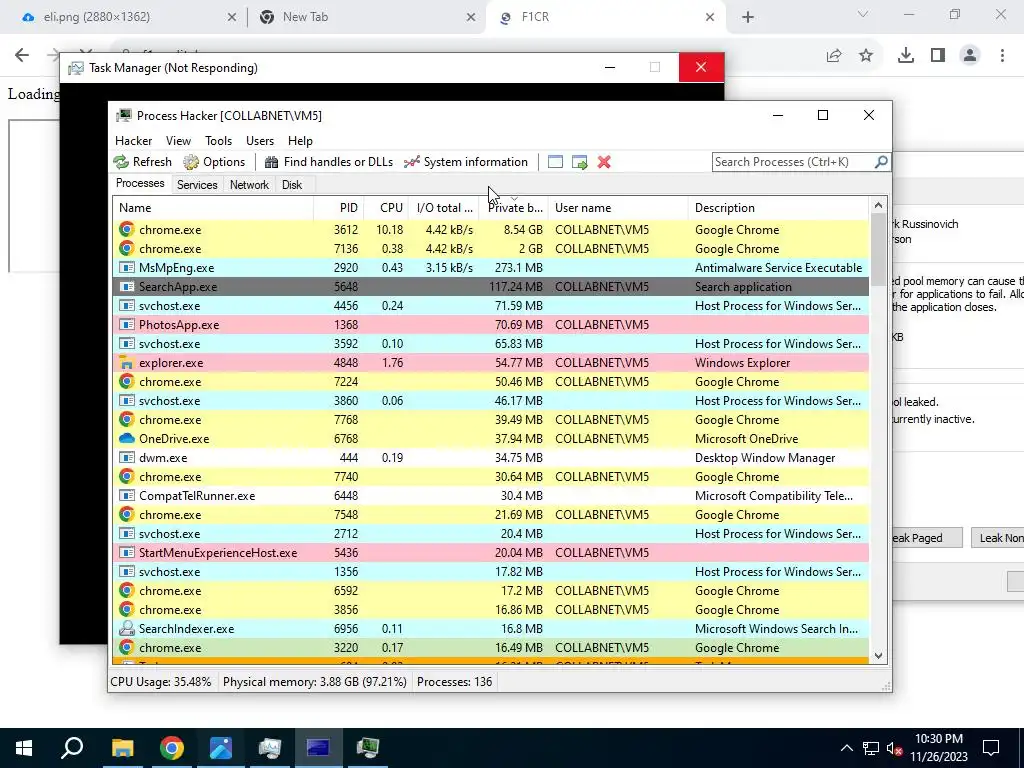Screen dimensions: 1024x768
Task: Select the dwm.exe process row
Action: [x=490, y=458]
